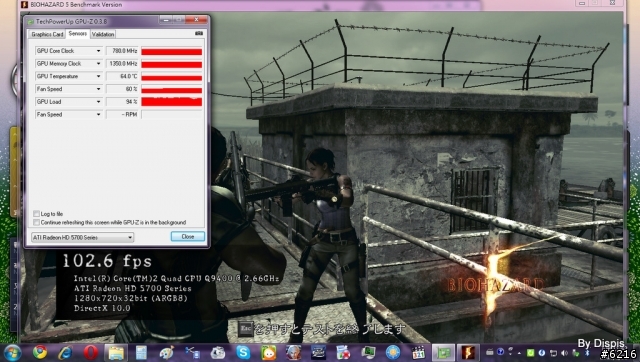
Task: Open the monitor-shaped taskbar icon
Action: [368, 353]
